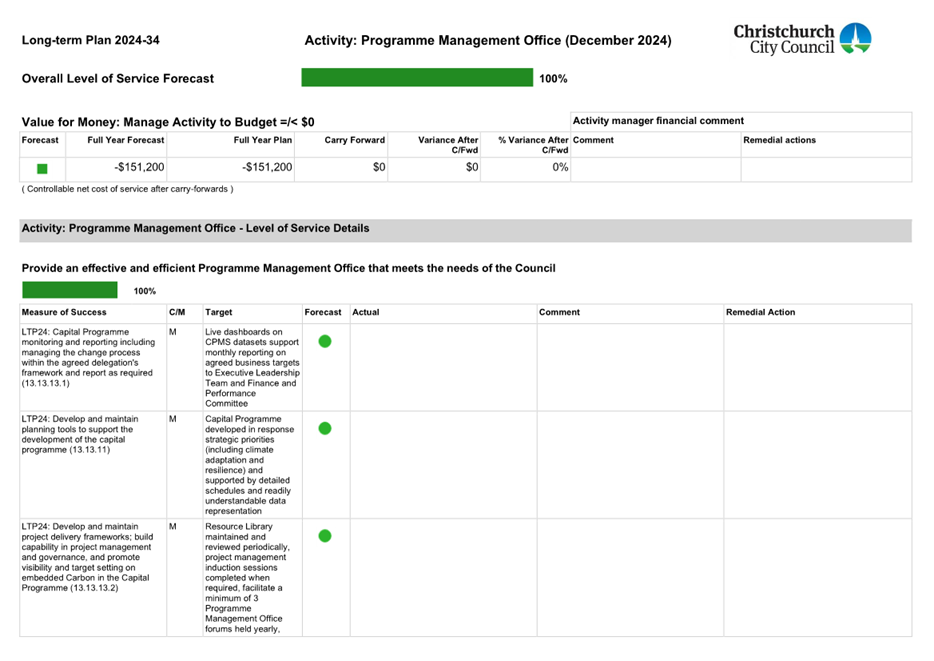Select the Carry Forward column header
934x661 pixels.
point(355,141)
